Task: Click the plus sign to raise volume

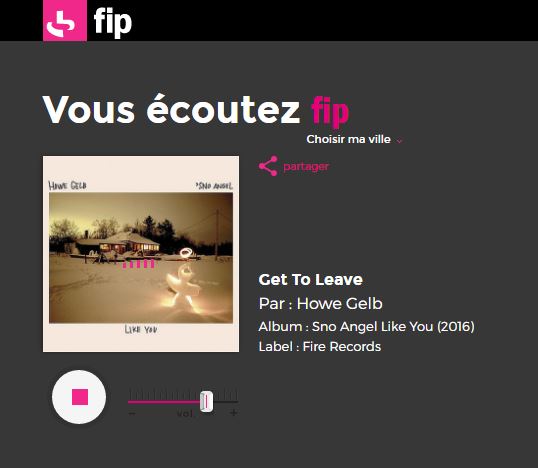Action: (234, 412)
